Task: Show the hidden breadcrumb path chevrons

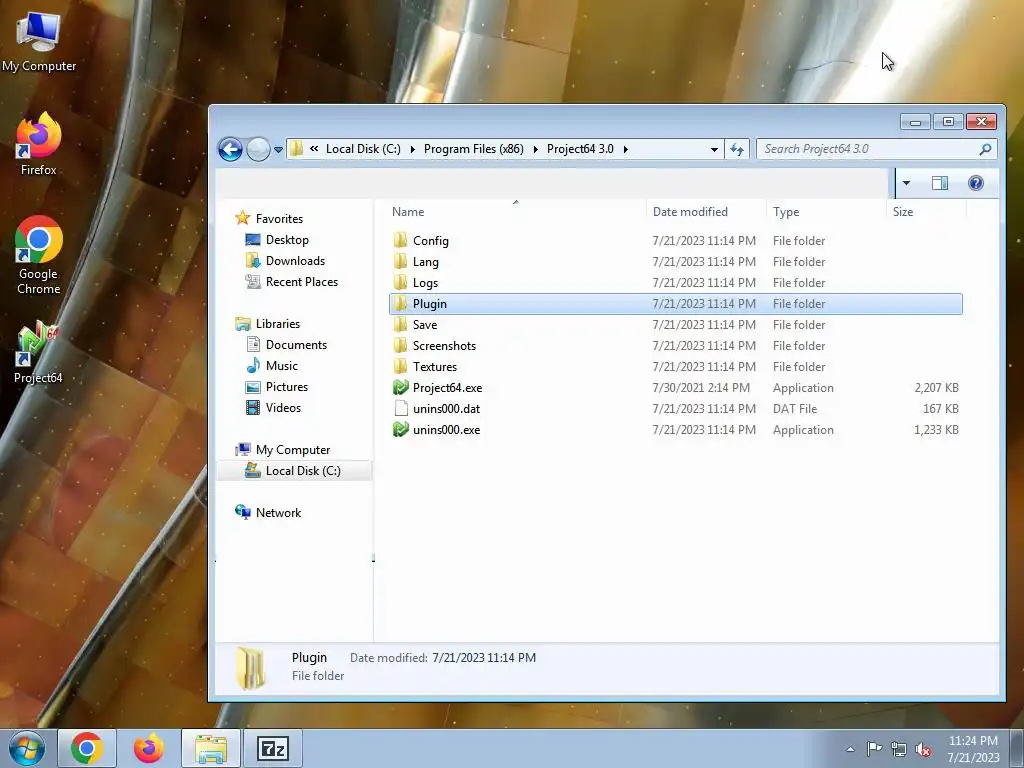Action: 314,149
